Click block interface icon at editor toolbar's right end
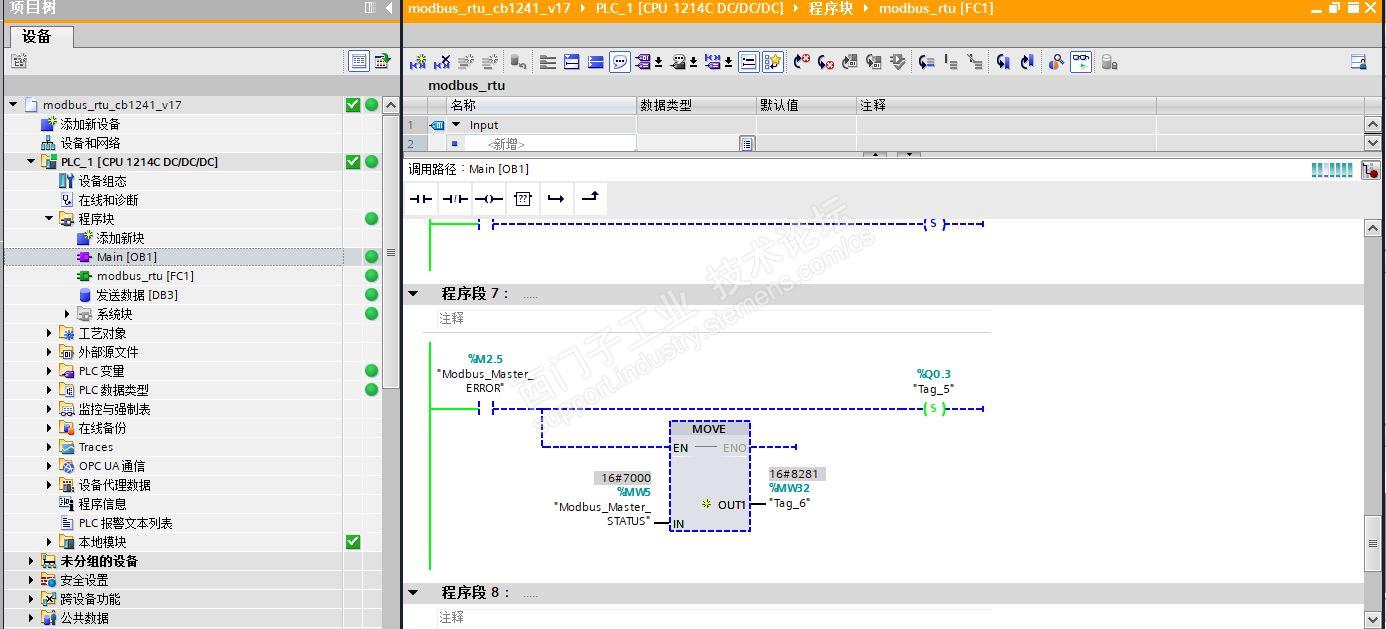The width and height of the screenshot is (1386, 629). (x=1358, y=62)
